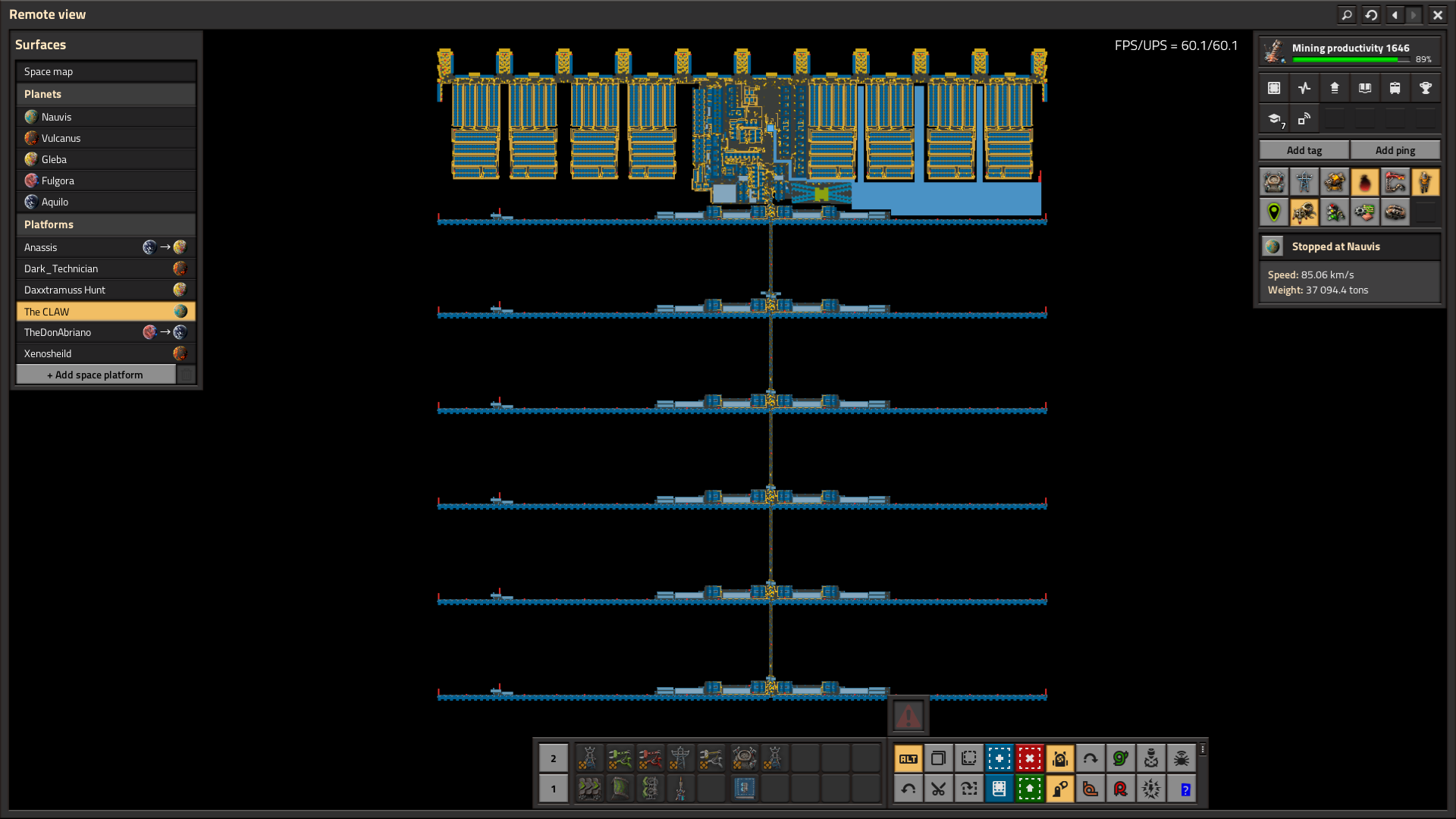Click the Add tag button
The image size is (1456, 819).
point(1304,150)
